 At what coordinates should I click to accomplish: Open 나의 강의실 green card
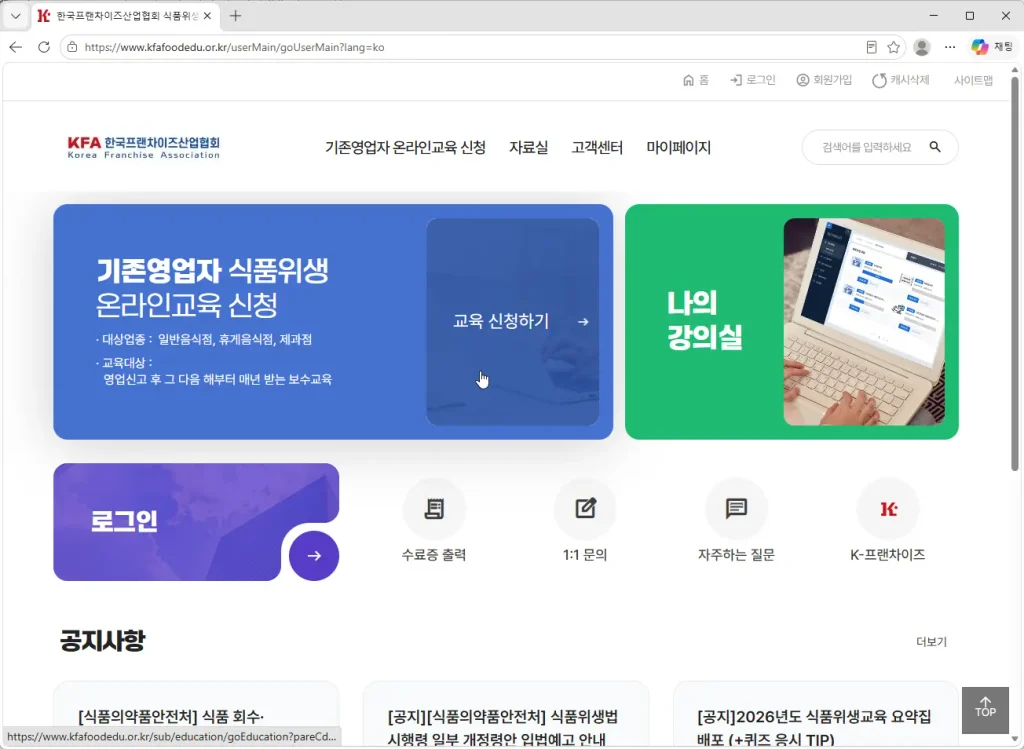coord(792,321)
